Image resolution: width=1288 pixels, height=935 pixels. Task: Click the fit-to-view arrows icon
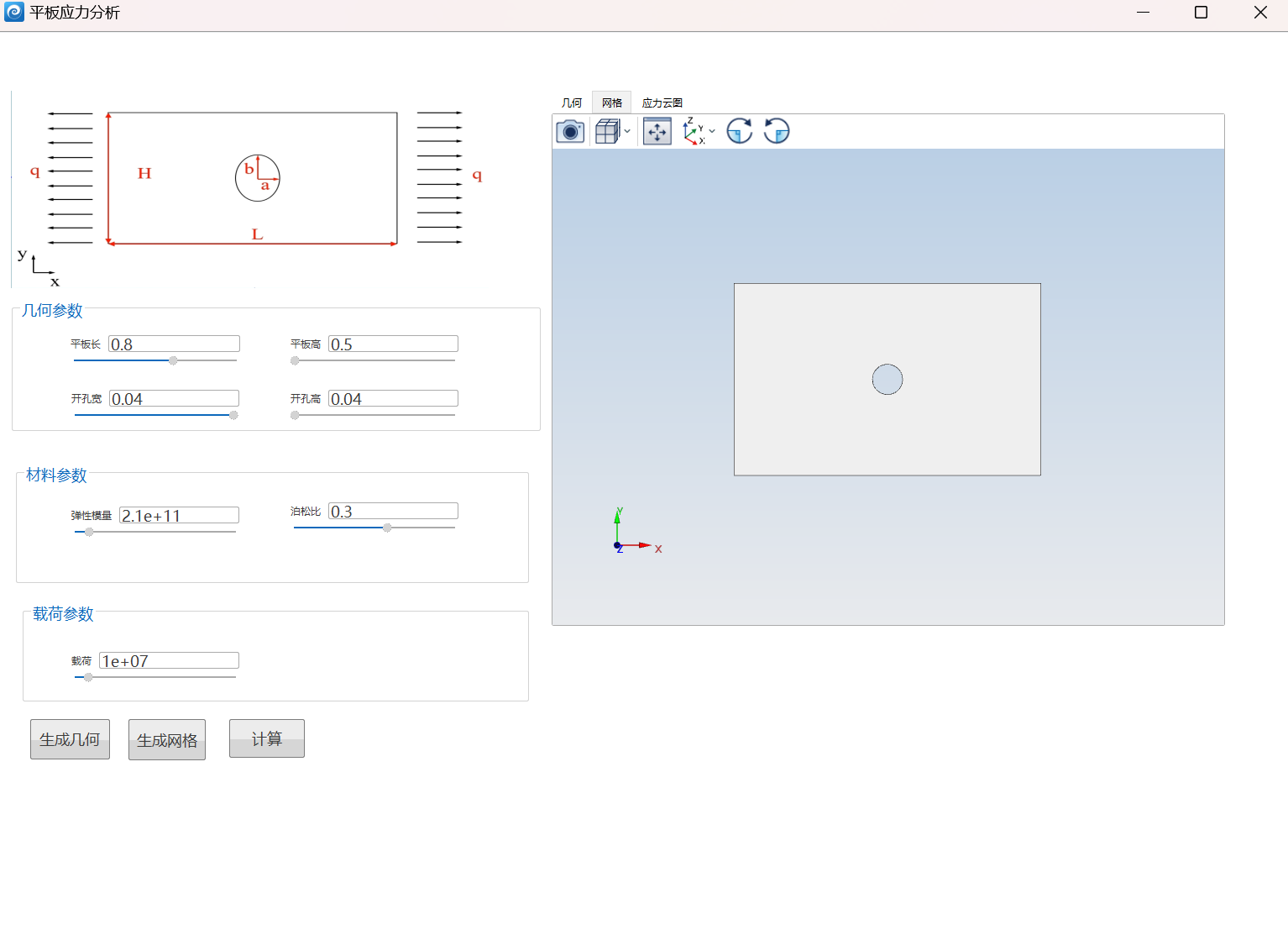click(x=657, y=131)
